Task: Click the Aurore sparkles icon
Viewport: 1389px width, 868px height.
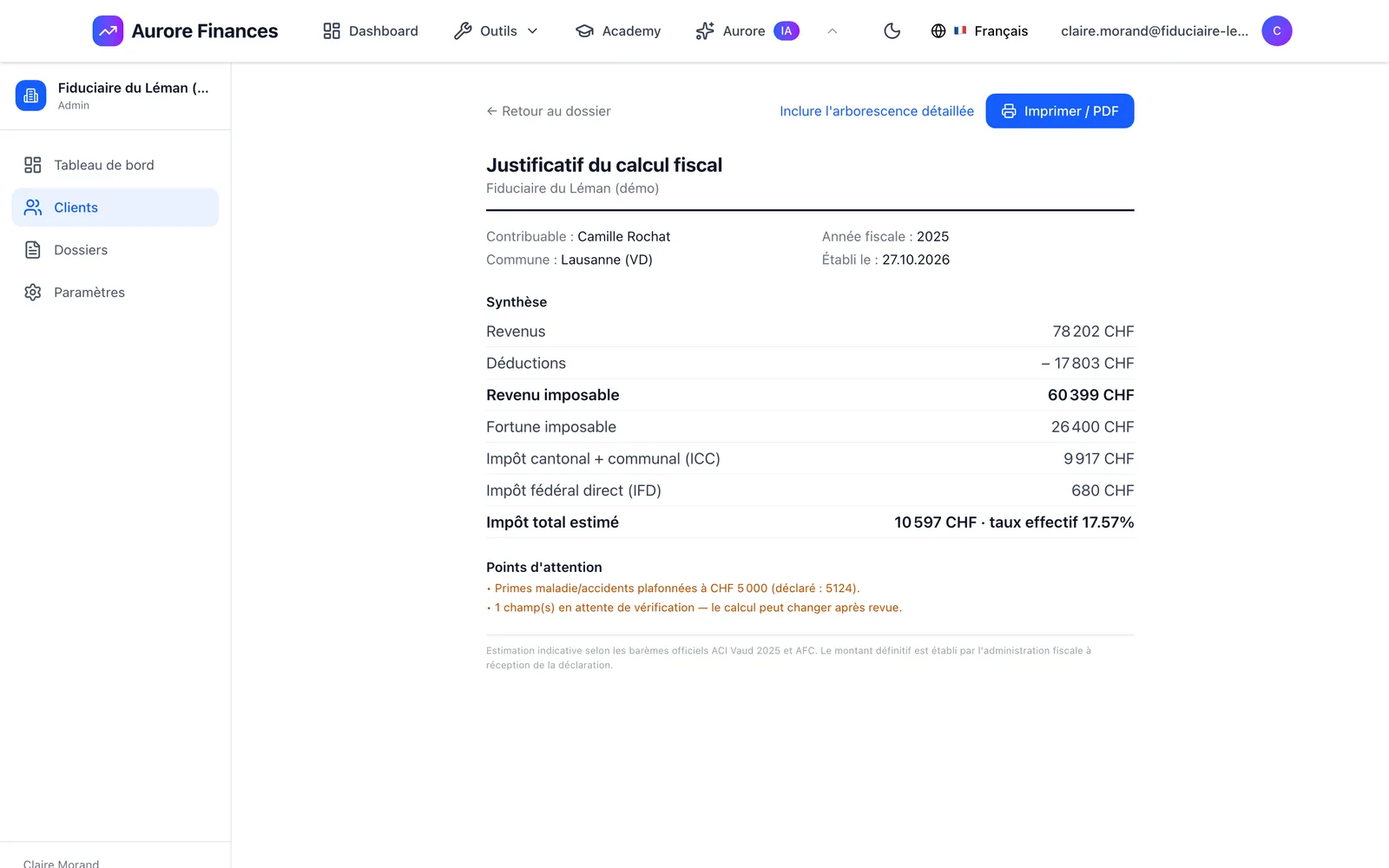Action: 705,31
